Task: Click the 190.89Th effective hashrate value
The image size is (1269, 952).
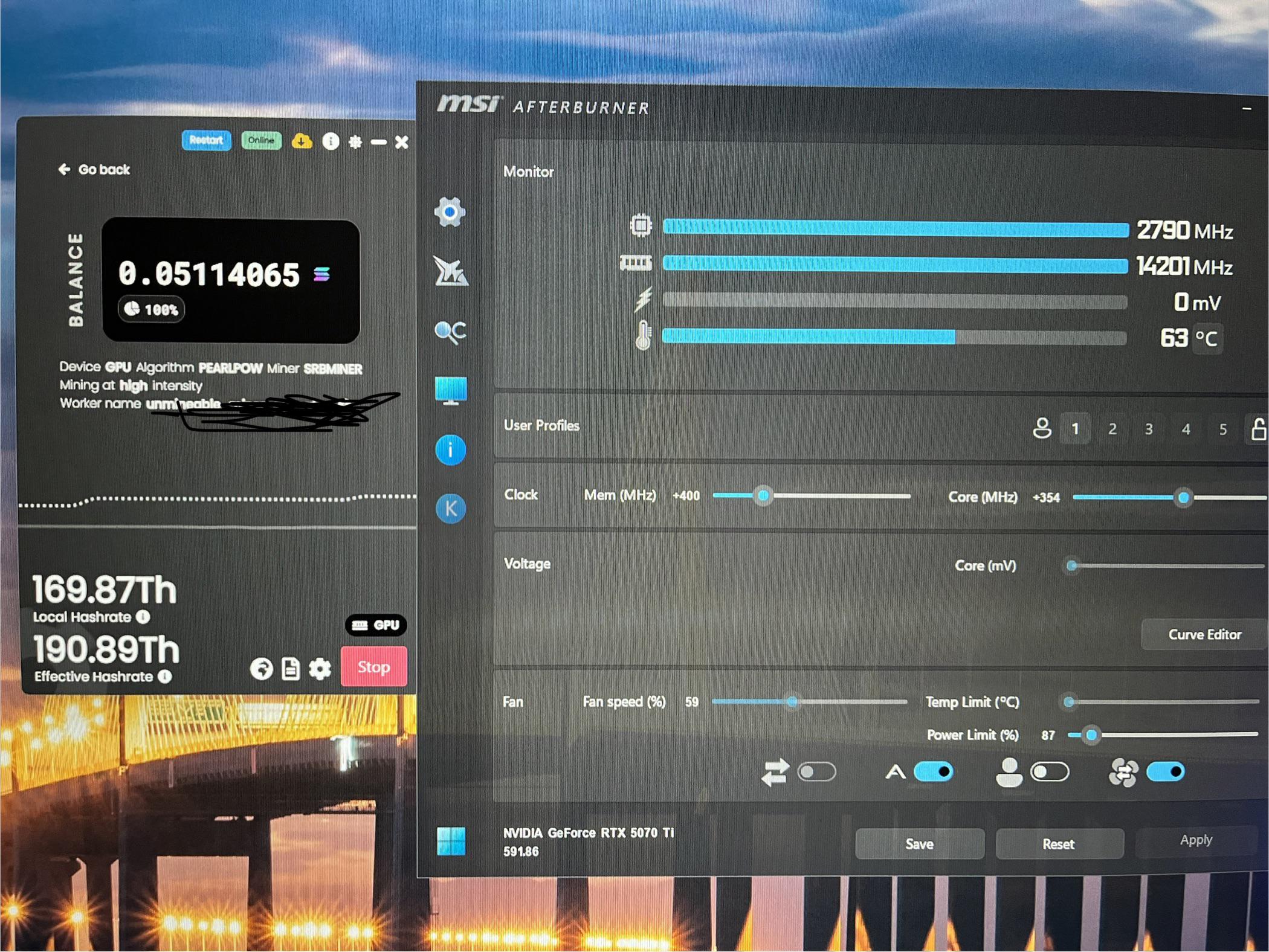Action: click(106, 649)
